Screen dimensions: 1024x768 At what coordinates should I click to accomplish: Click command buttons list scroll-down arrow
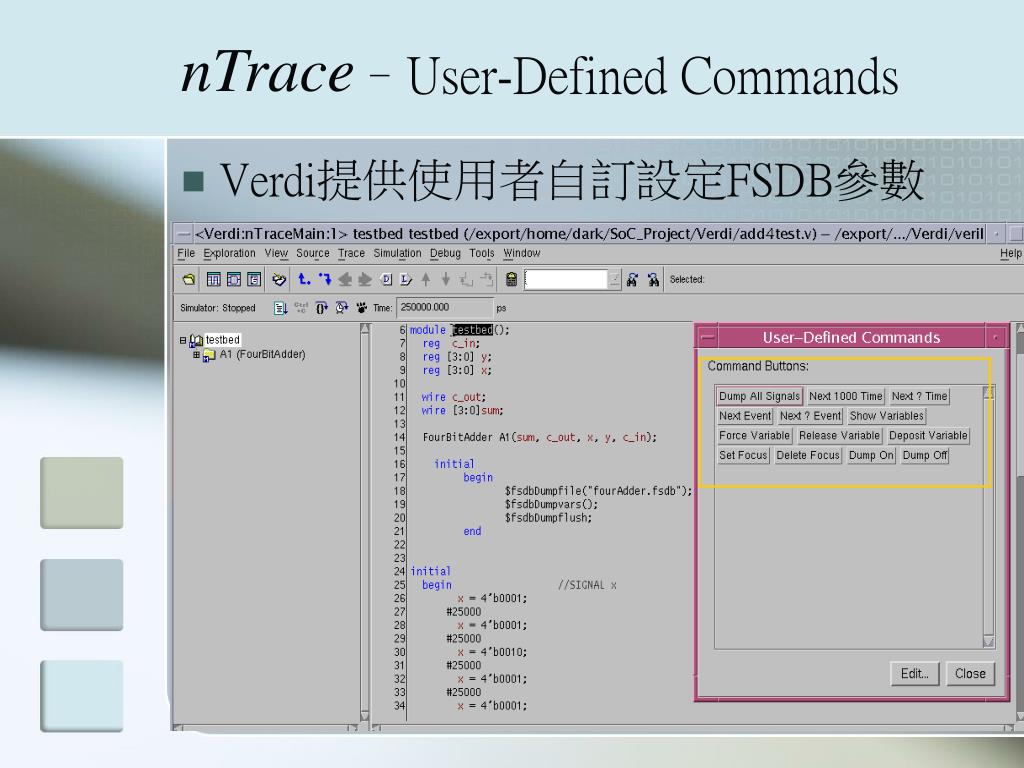click(x=988, y=642)
